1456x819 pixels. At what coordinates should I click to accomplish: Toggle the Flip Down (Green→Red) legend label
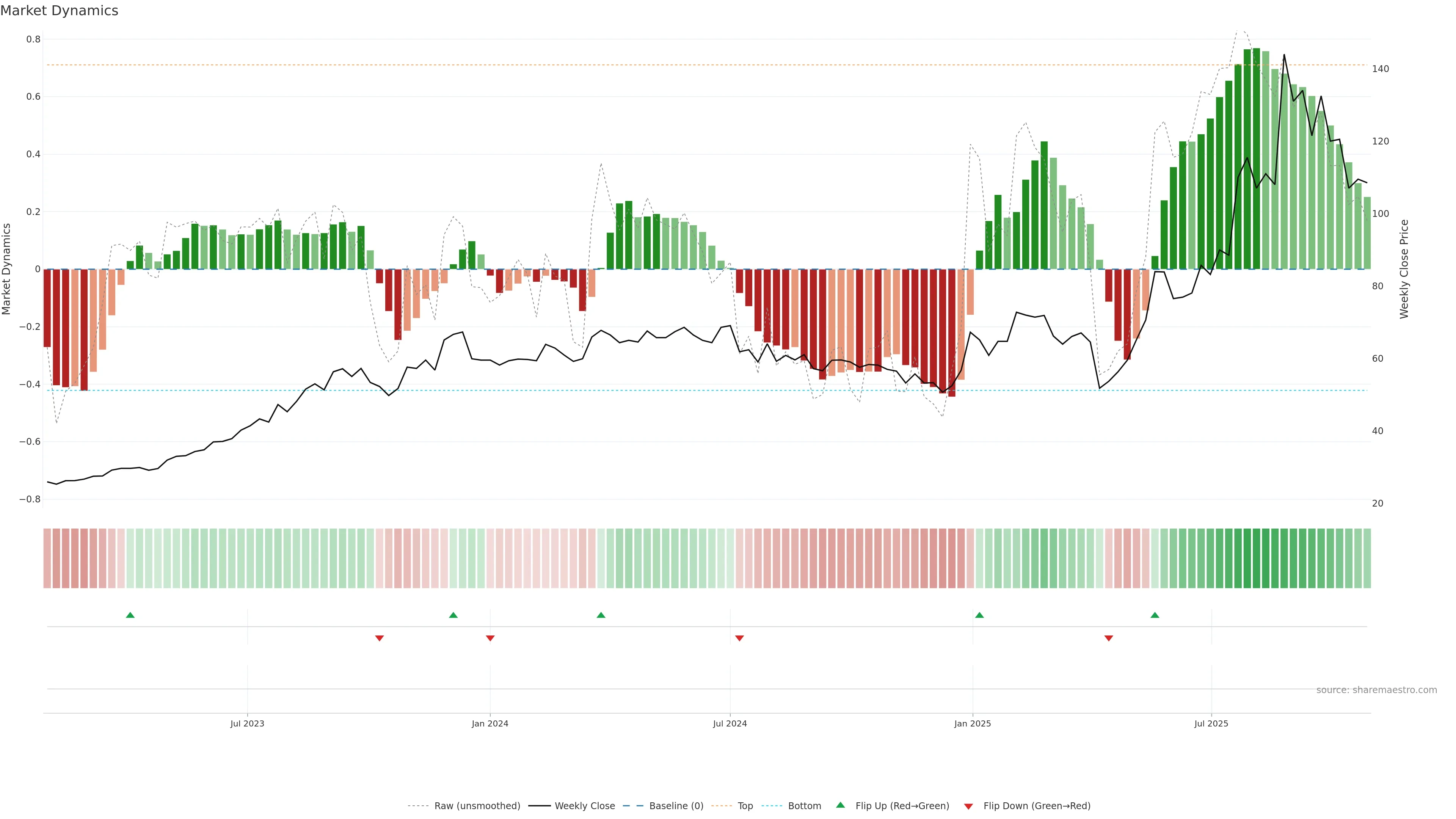click(1037, 806)
